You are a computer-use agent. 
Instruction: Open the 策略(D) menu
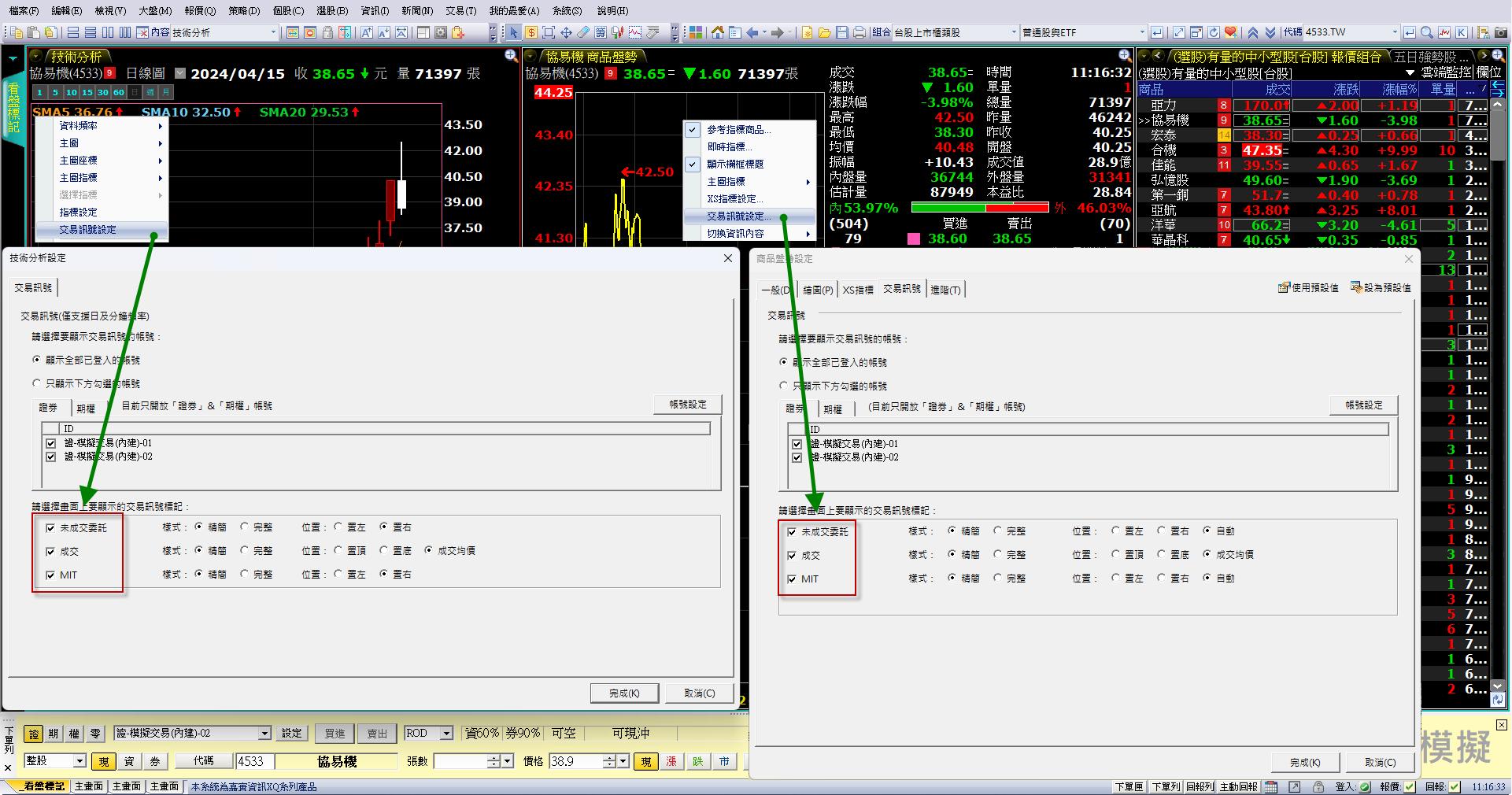click(244, 10)
